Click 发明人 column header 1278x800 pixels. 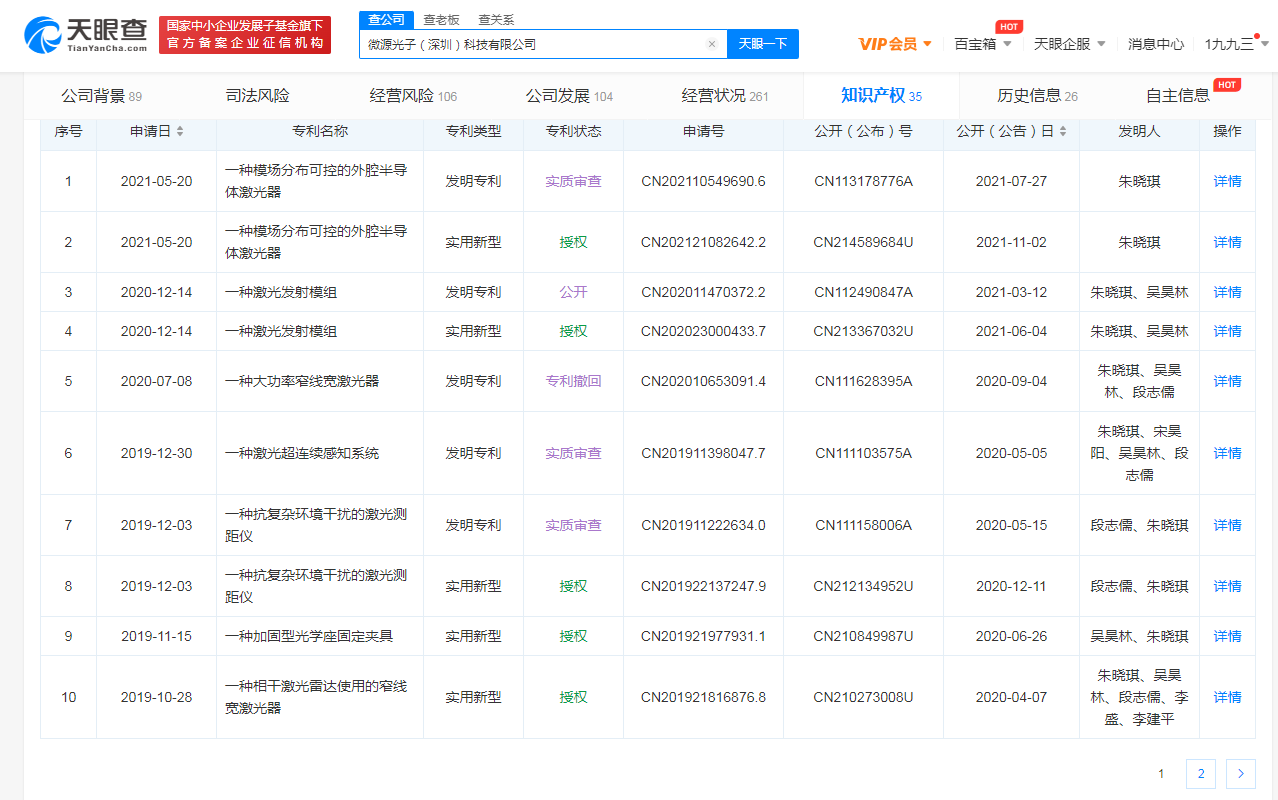(x=1139, y=131)
